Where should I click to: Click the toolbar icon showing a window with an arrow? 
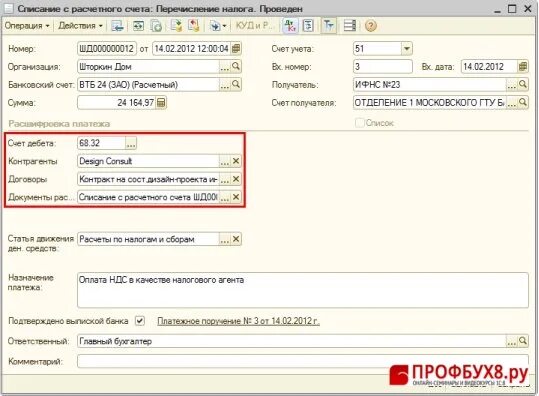coord(139,26)
